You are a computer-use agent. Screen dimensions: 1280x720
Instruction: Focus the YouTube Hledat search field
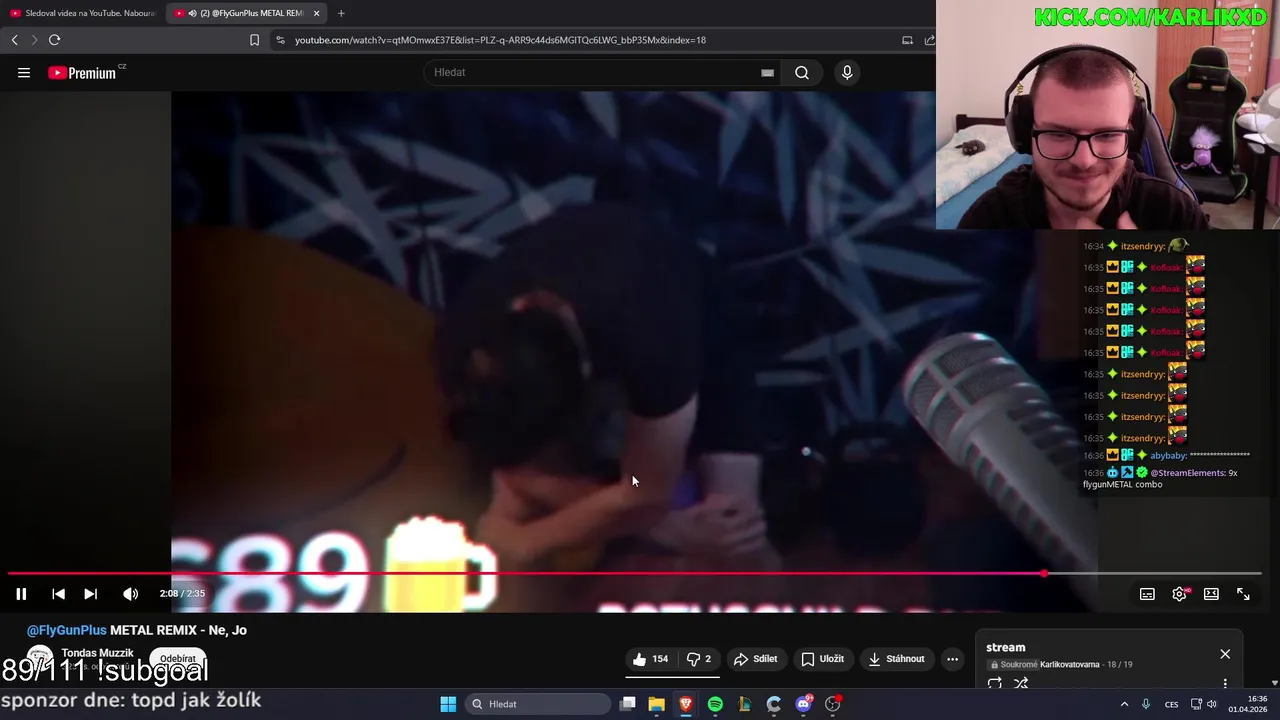595,72
